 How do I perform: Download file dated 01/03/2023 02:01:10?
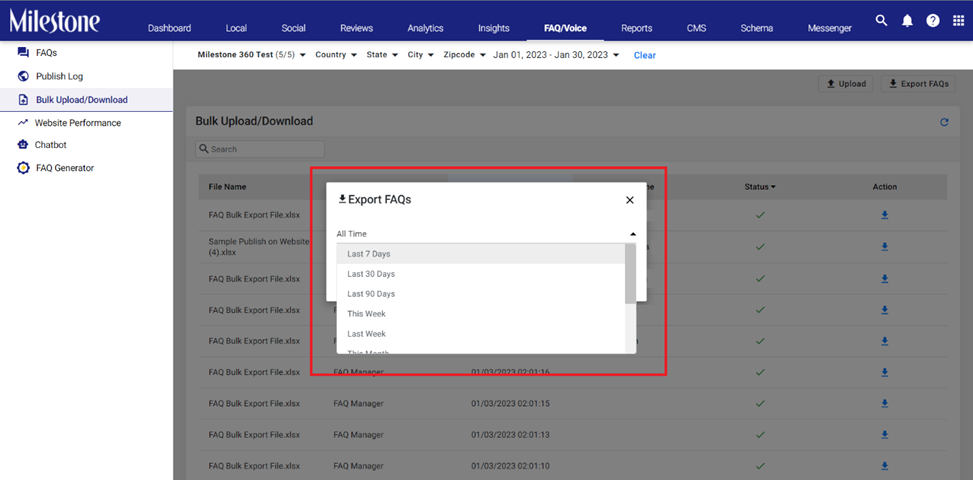coord(885,466)
